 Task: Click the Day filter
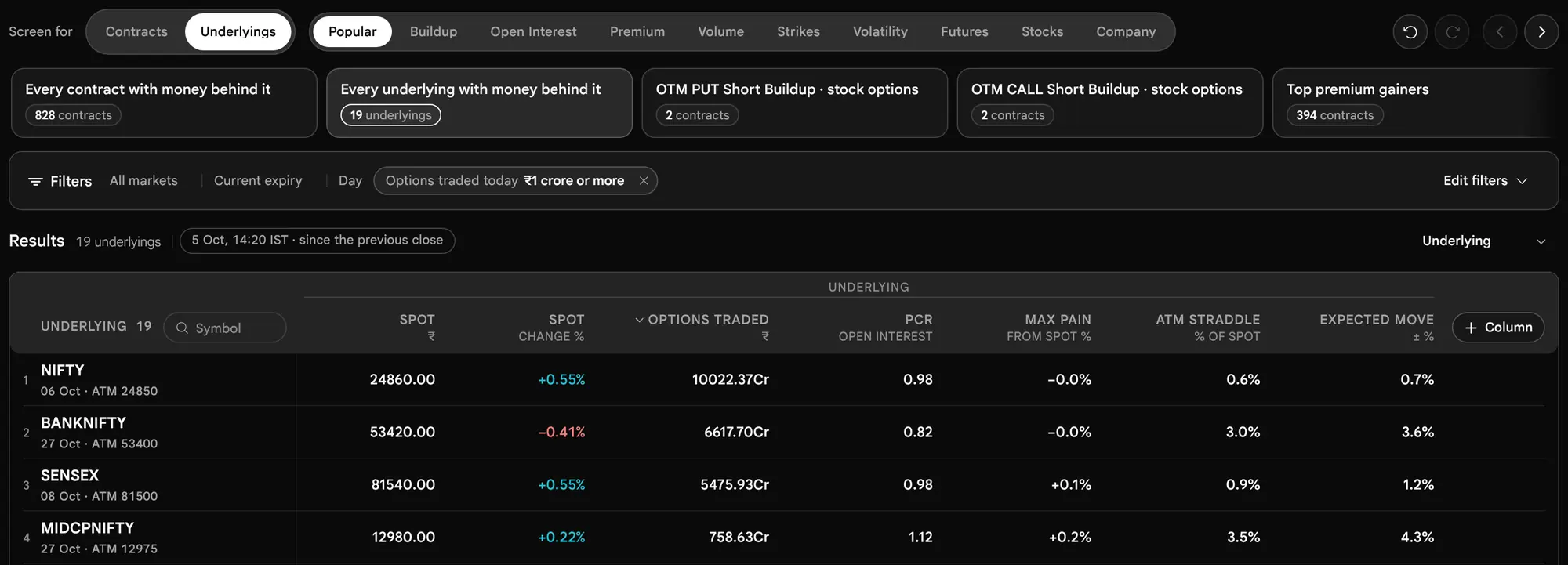point(350,181)
